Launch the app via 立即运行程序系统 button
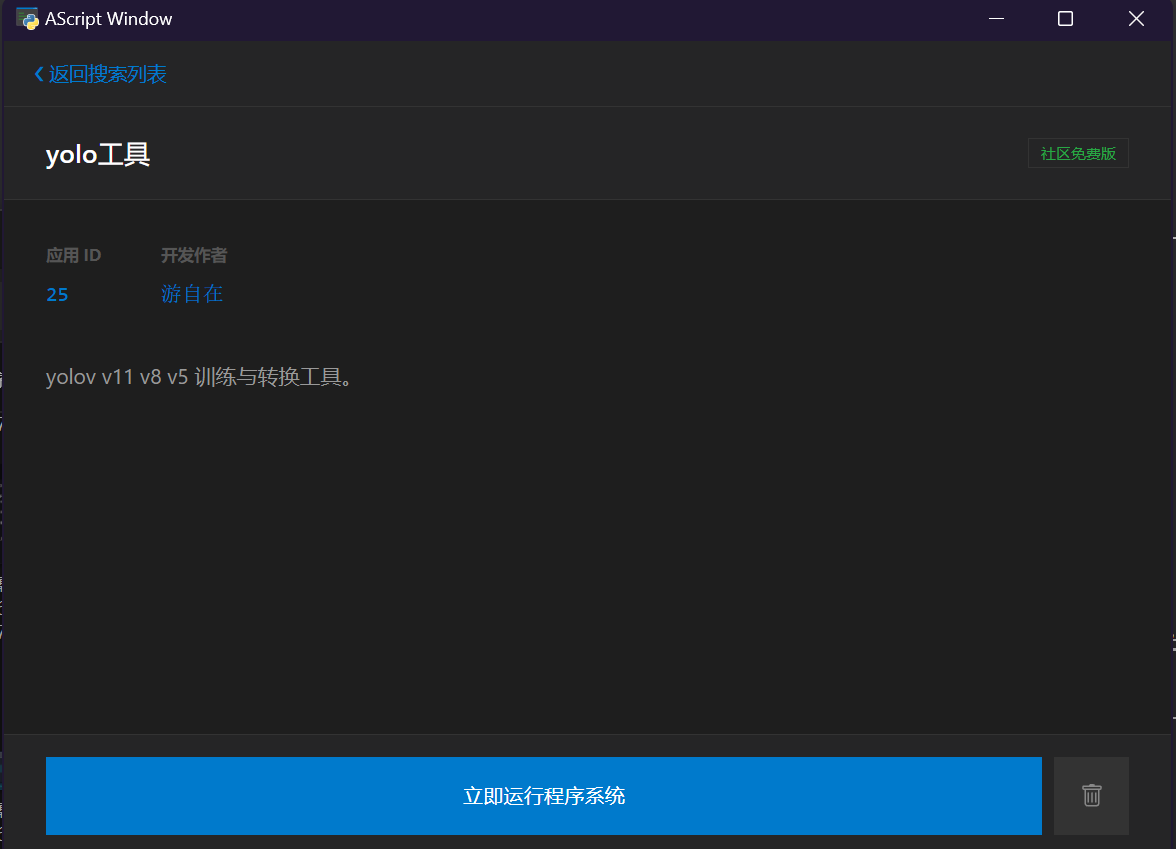The width and height of the screenshot is (1176, 849). 543,796
